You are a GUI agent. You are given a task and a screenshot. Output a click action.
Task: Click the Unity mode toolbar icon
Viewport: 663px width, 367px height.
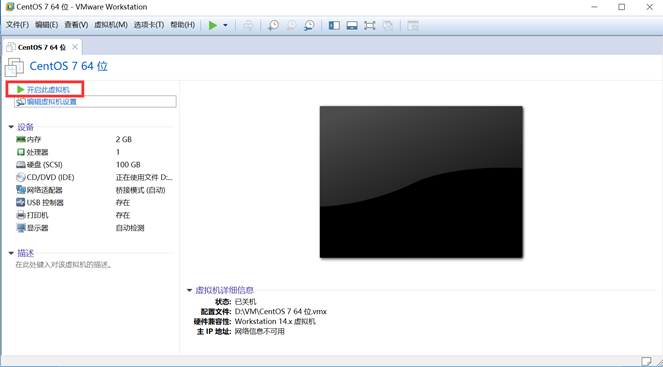(387, 25)
